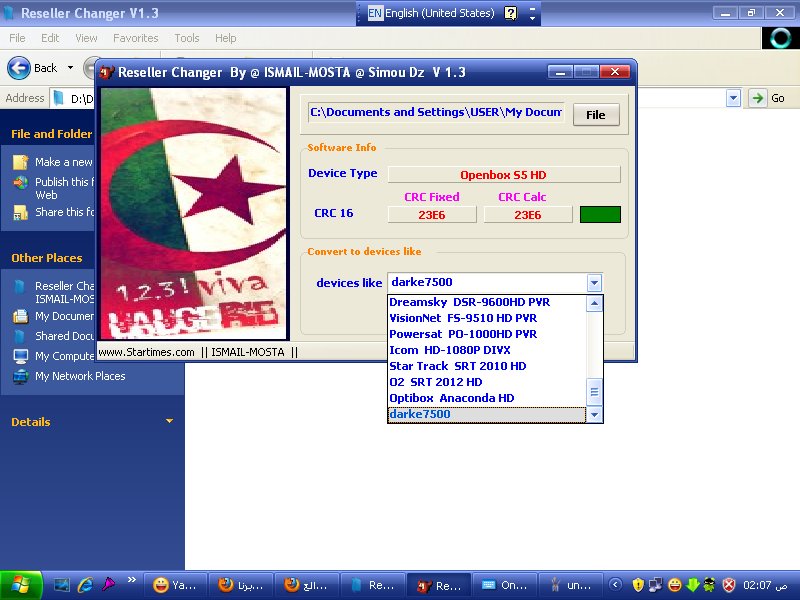Open the Help menu in Explorer

(x=226, y=38)
